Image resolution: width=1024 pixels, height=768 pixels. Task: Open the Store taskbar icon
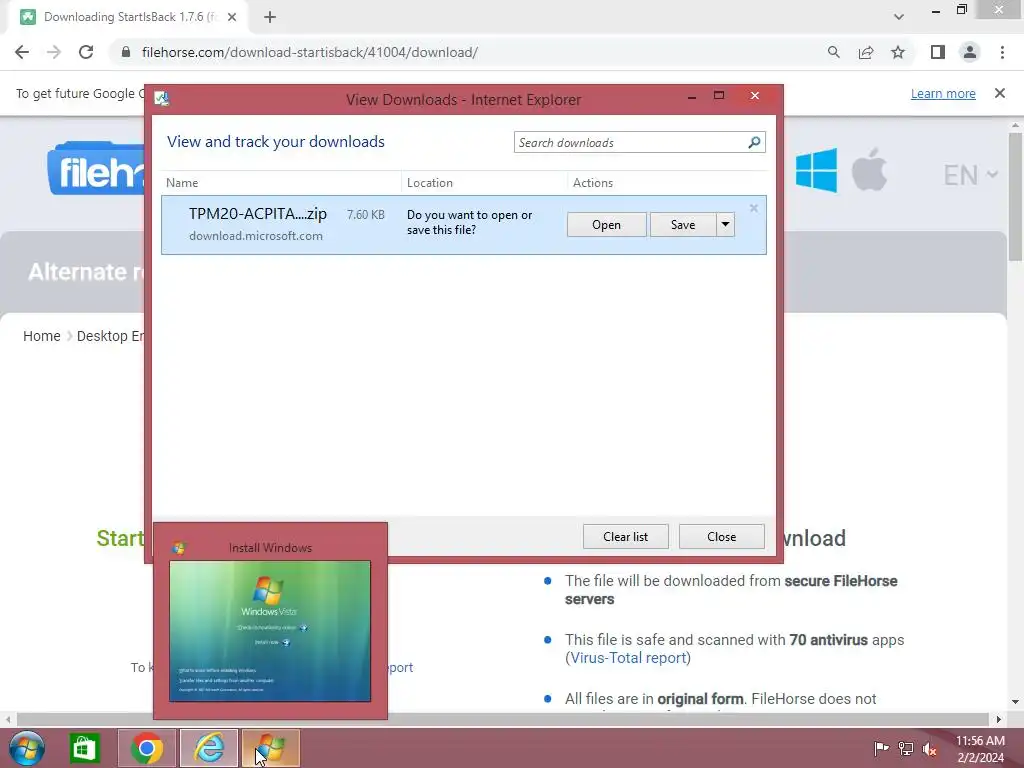84,748
